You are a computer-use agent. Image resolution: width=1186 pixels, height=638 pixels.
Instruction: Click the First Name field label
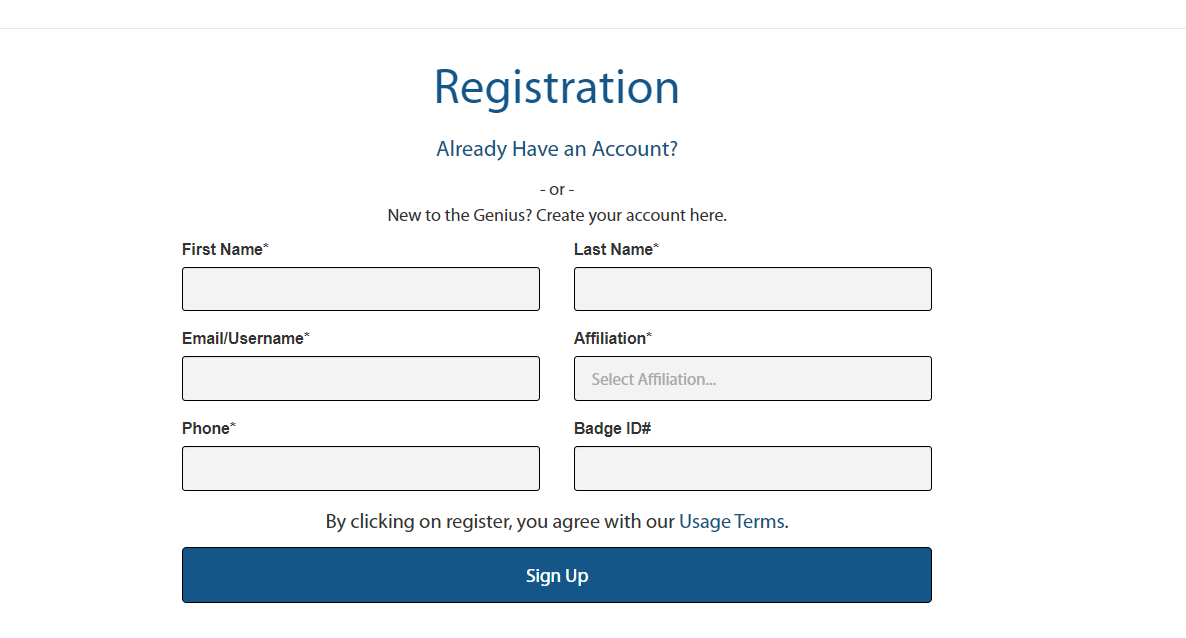pos(222,249)
